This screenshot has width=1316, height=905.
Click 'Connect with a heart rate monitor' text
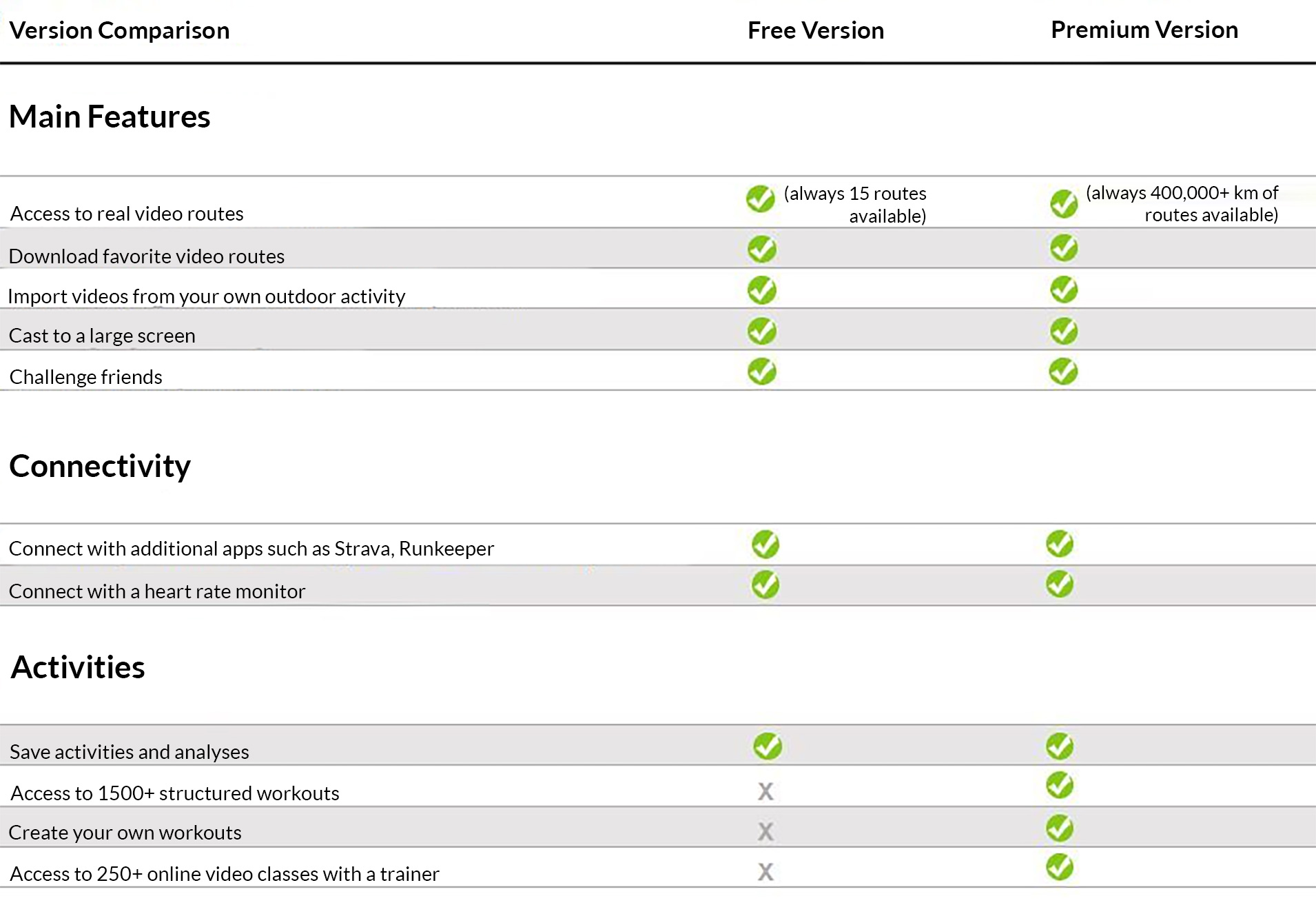[x=157, y=591]
